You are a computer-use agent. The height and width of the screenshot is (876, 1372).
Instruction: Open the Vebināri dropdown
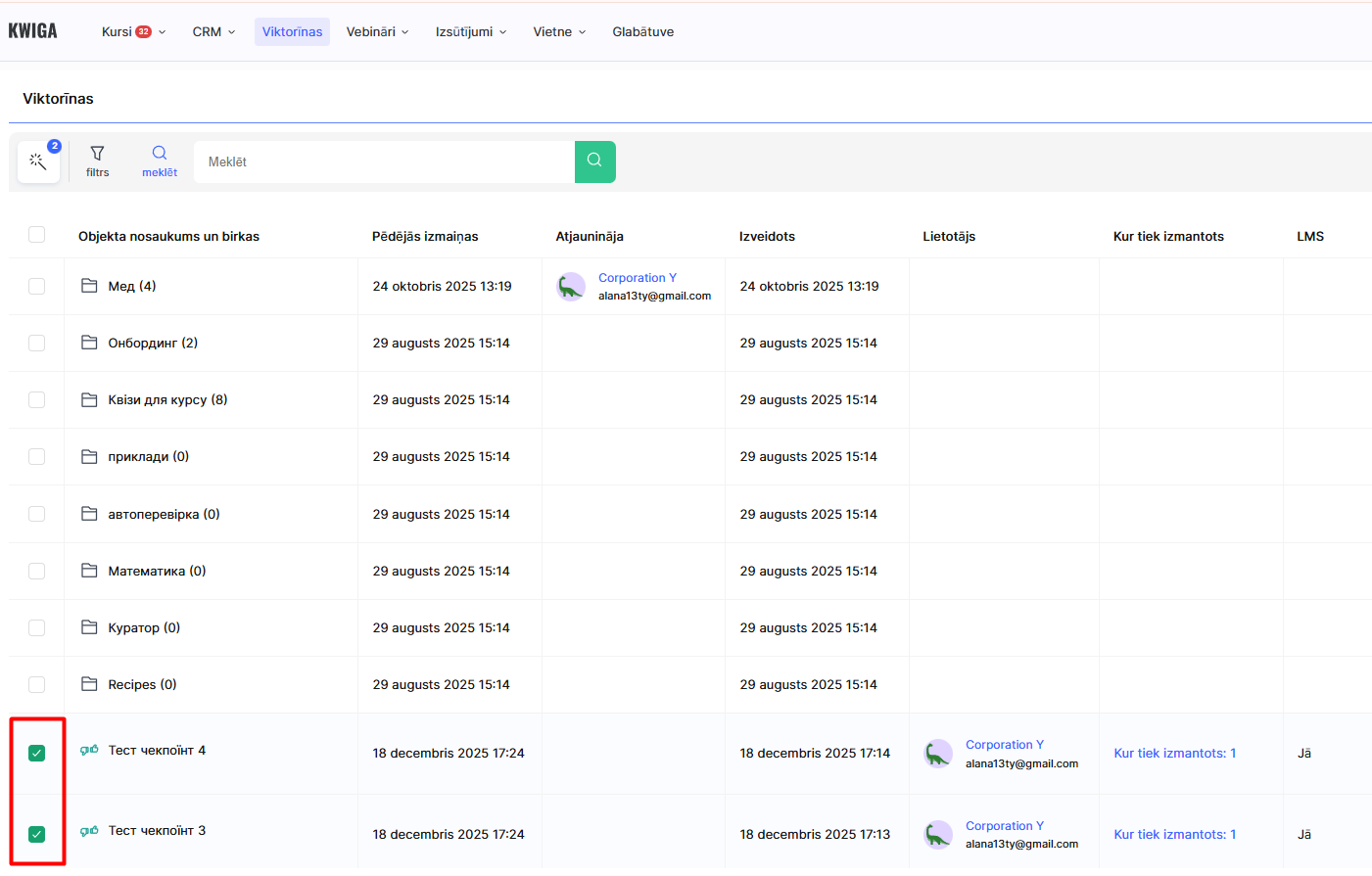point(377,31)
